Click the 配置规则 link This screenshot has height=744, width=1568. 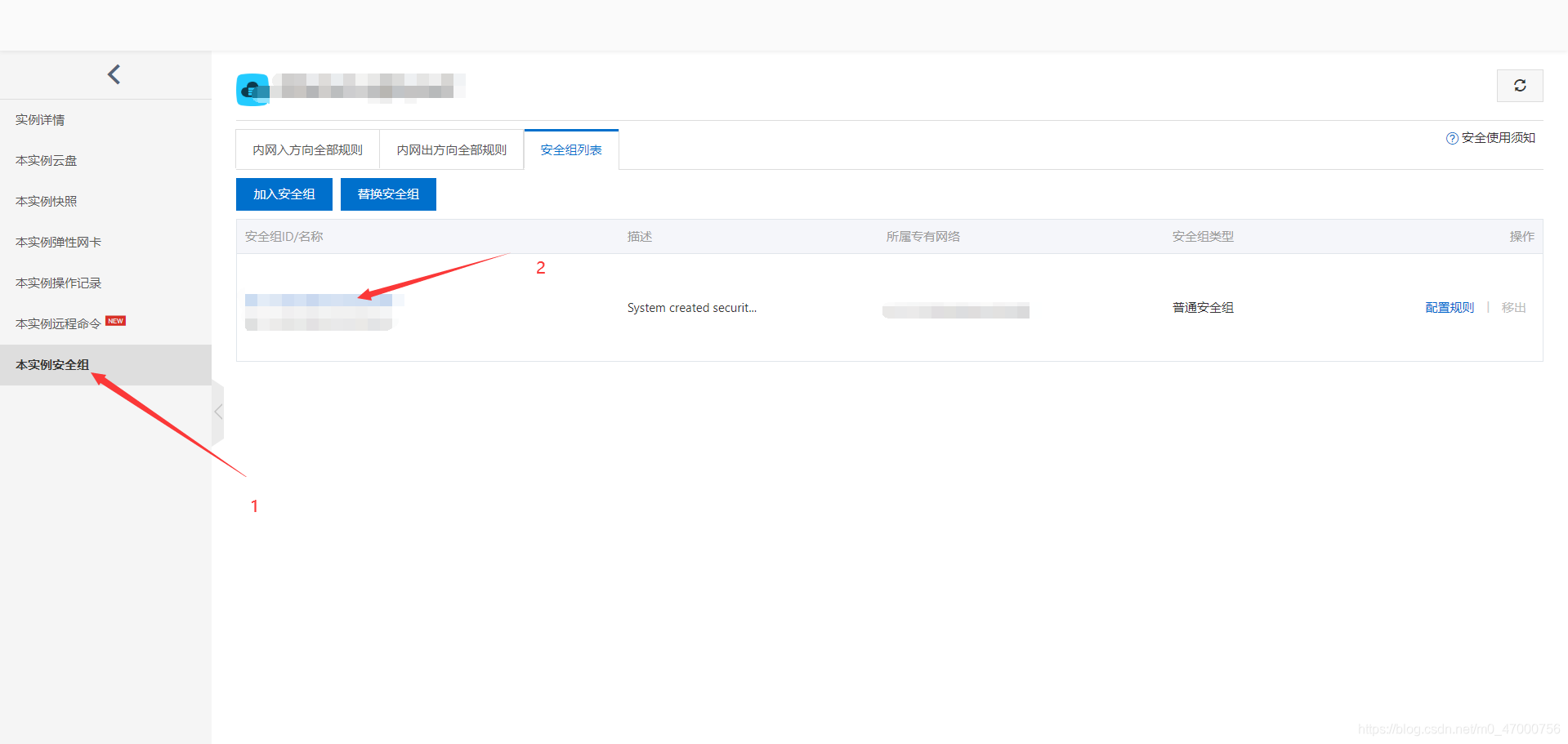tap(1450, 308)
